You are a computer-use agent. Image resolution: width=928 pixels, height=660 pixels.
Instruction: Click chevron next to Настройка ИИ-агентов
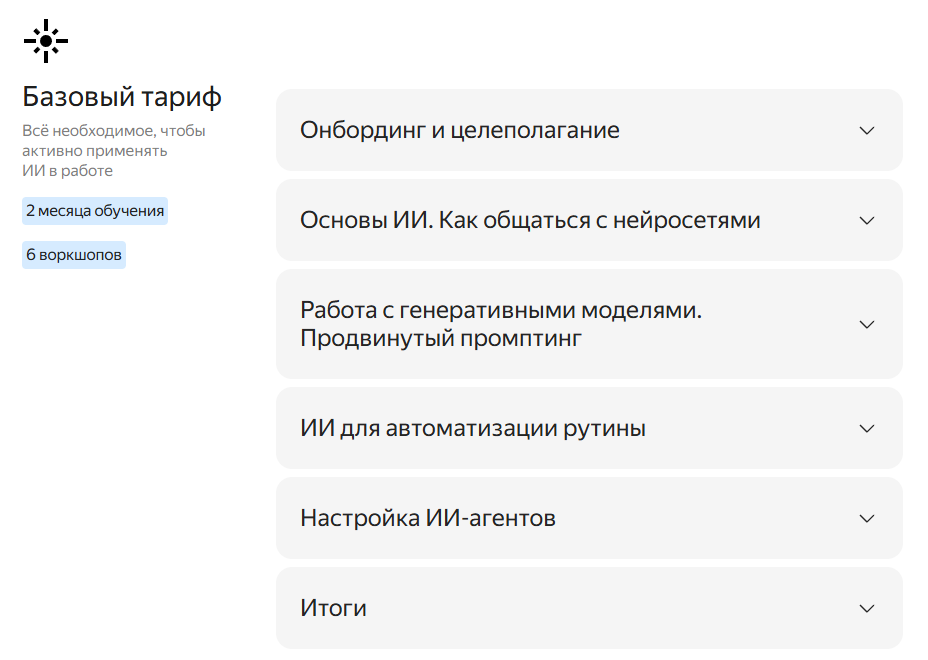click(866, 519)
